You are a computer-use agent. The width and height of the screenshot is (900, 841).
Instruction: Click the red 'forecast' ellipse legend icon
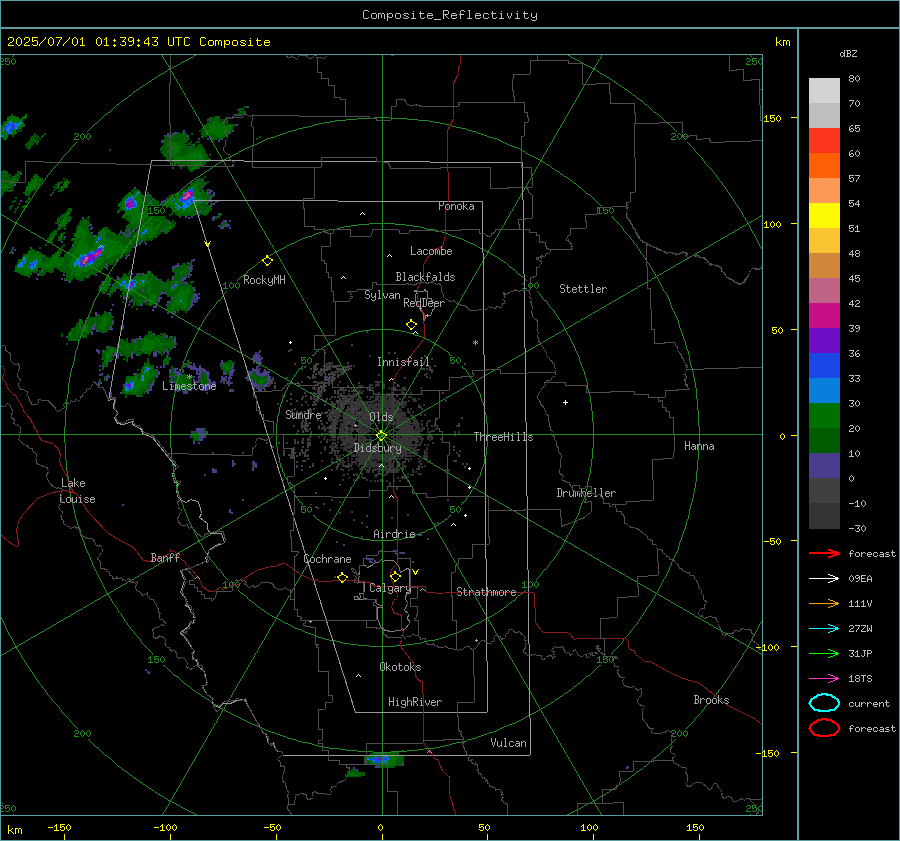[x=824, y=728]
